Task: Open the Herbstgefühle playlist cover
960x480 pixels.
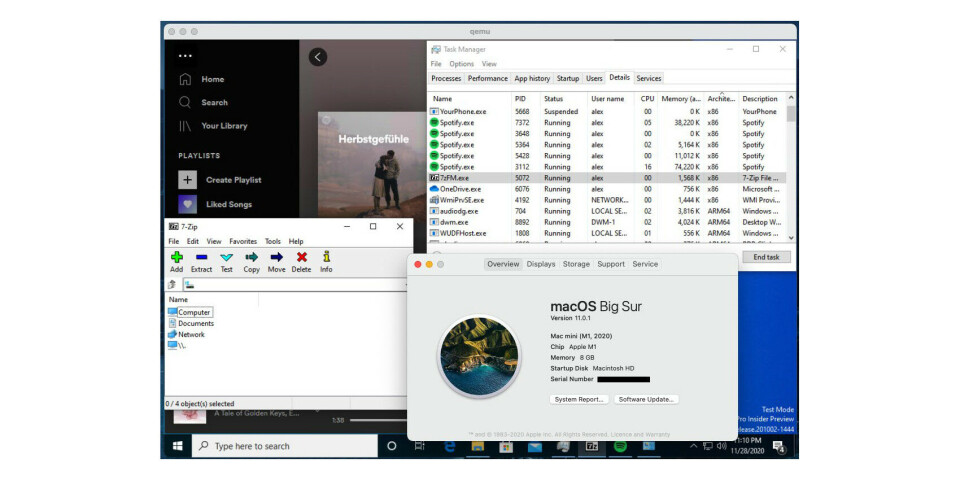Action: [372, 164]
